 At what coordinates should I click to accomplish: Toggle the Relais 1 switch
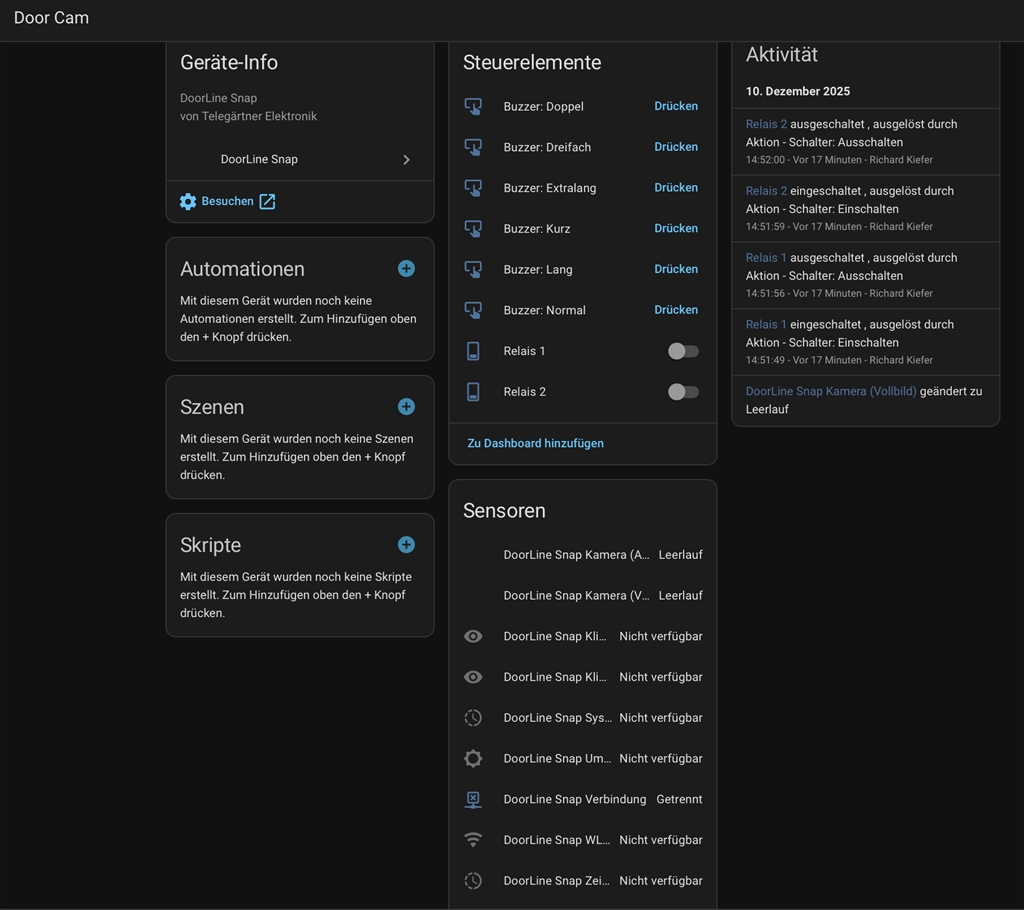pos(683,351)
